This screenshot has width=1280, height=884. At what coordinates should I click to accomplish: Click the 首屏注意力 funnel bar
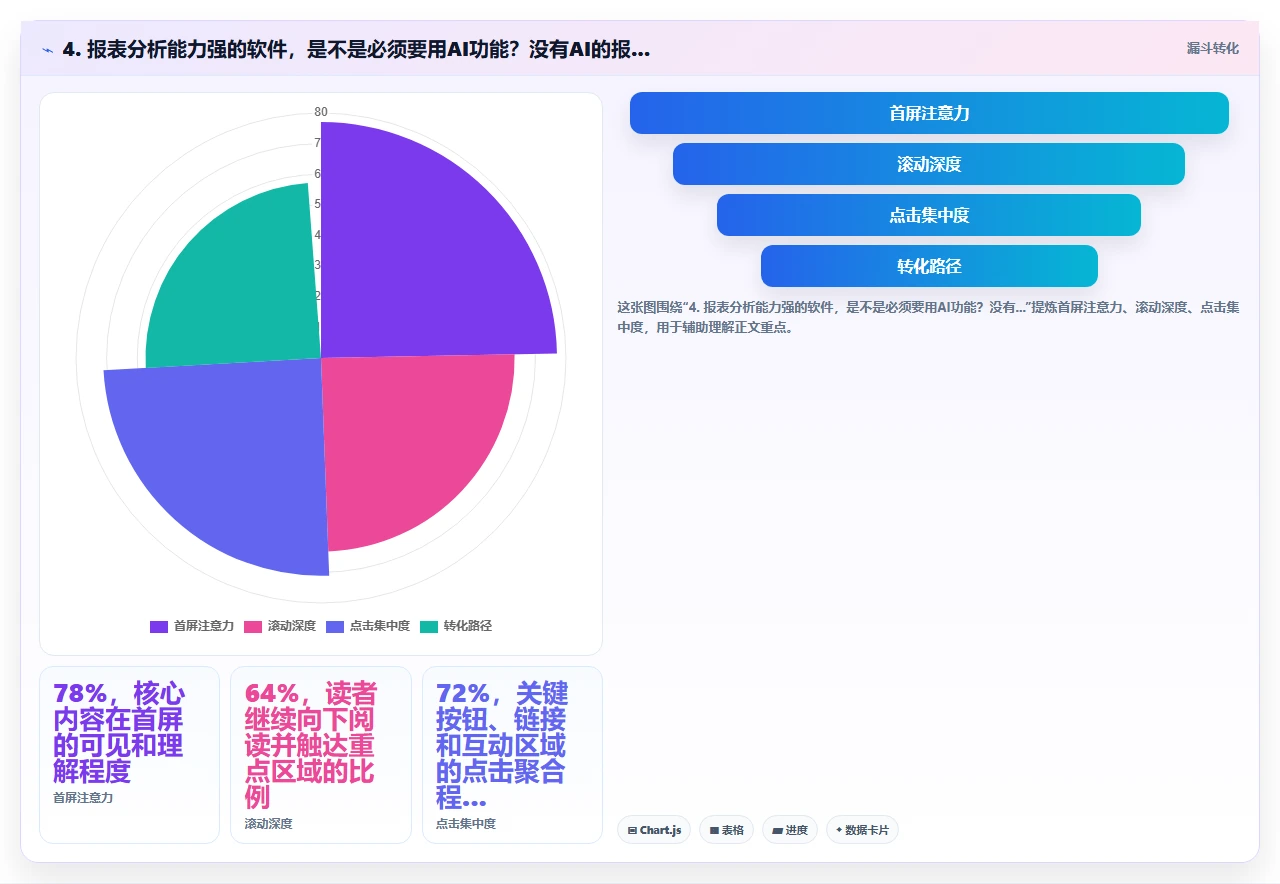click(929, 113)
